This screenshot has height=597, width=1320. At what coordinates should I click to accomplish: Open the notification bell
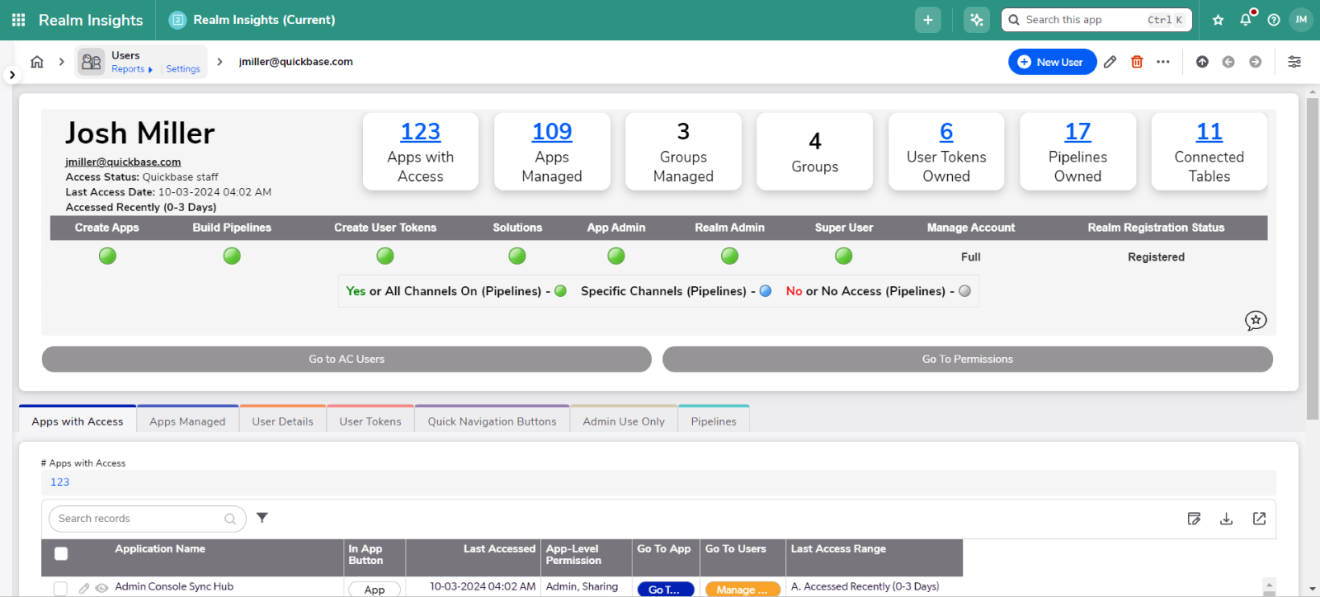tap(1245, 19)
